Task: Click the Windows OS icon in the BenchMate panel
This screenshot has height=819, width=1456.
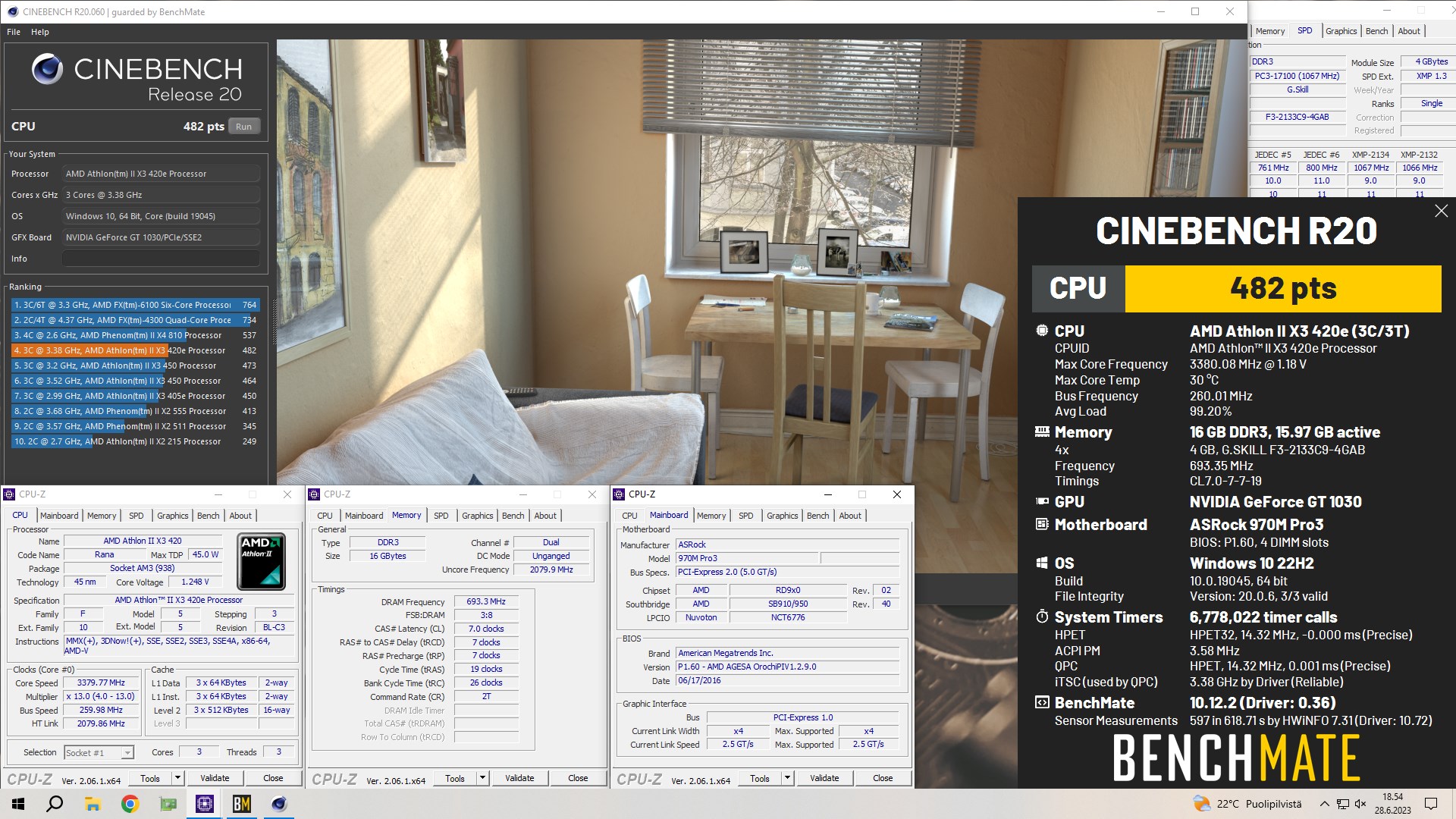Action: coord(1042,563)
